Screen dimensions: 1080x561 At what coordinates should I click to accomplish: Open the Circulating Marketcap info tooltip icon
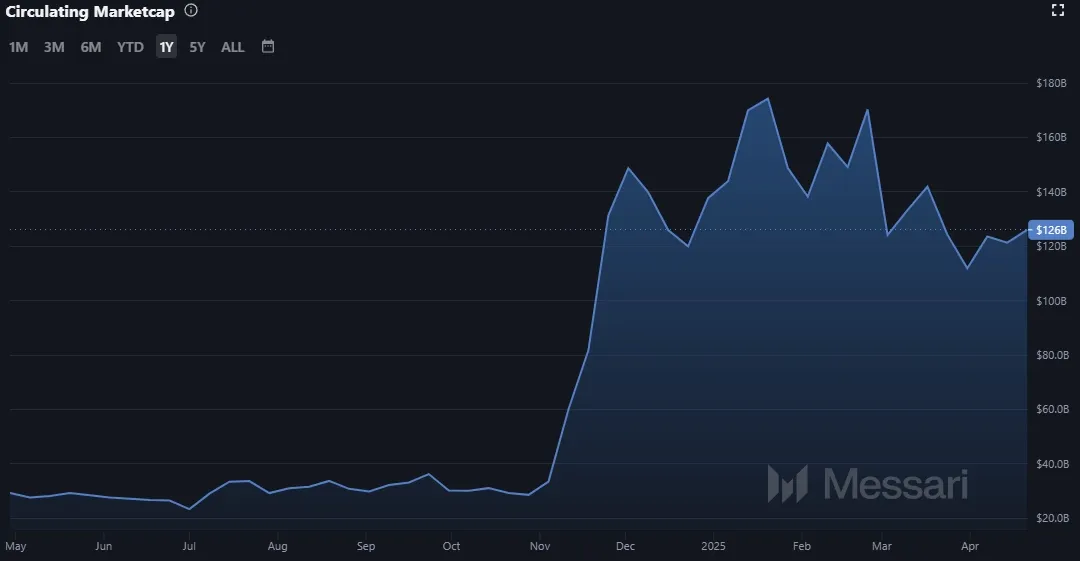click(x=191, y=10)
